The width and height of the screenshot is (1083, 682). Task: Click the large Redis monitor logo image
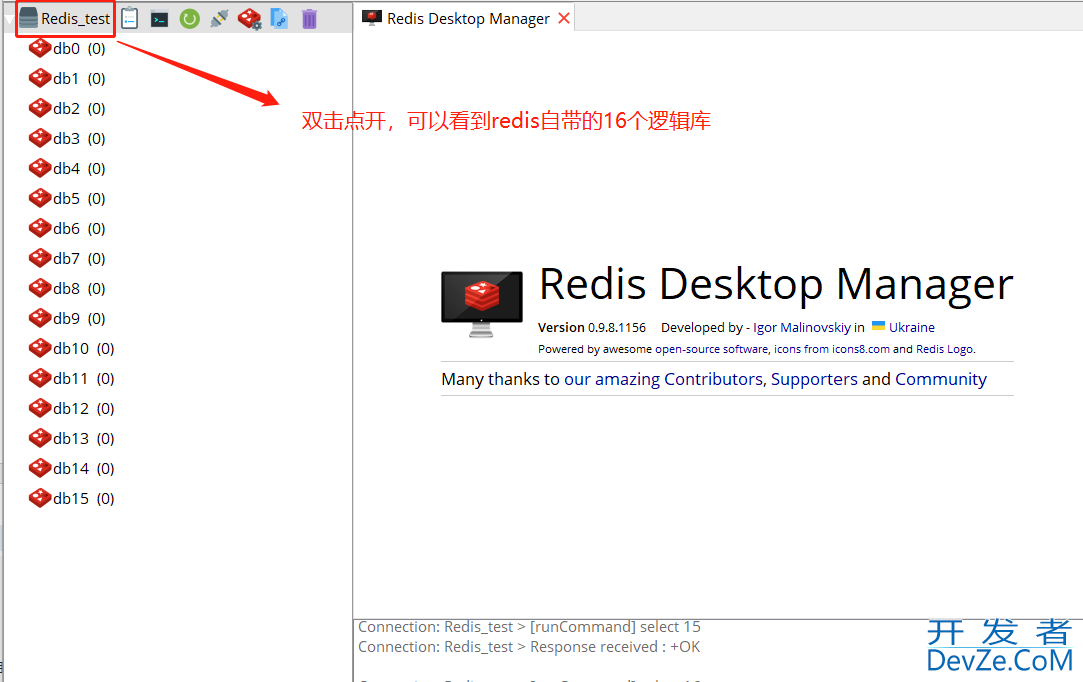(481, 304)
